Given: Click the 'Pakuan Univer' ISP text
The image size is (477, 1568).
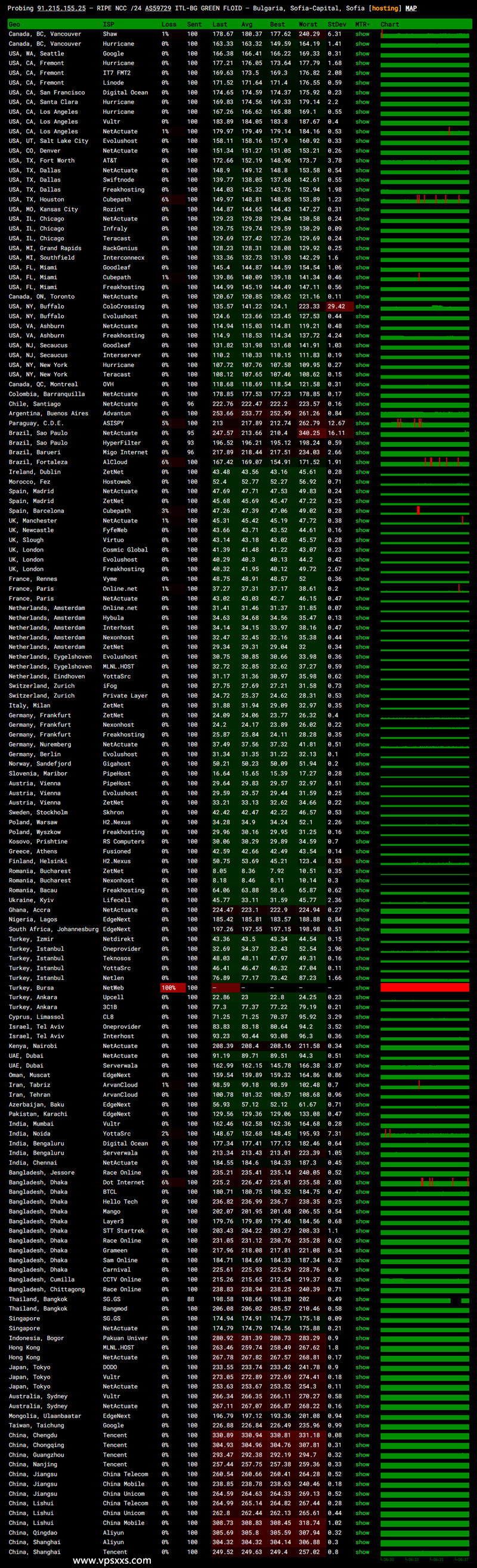Looking at the screenshot, I should (x=125, y=1338).
